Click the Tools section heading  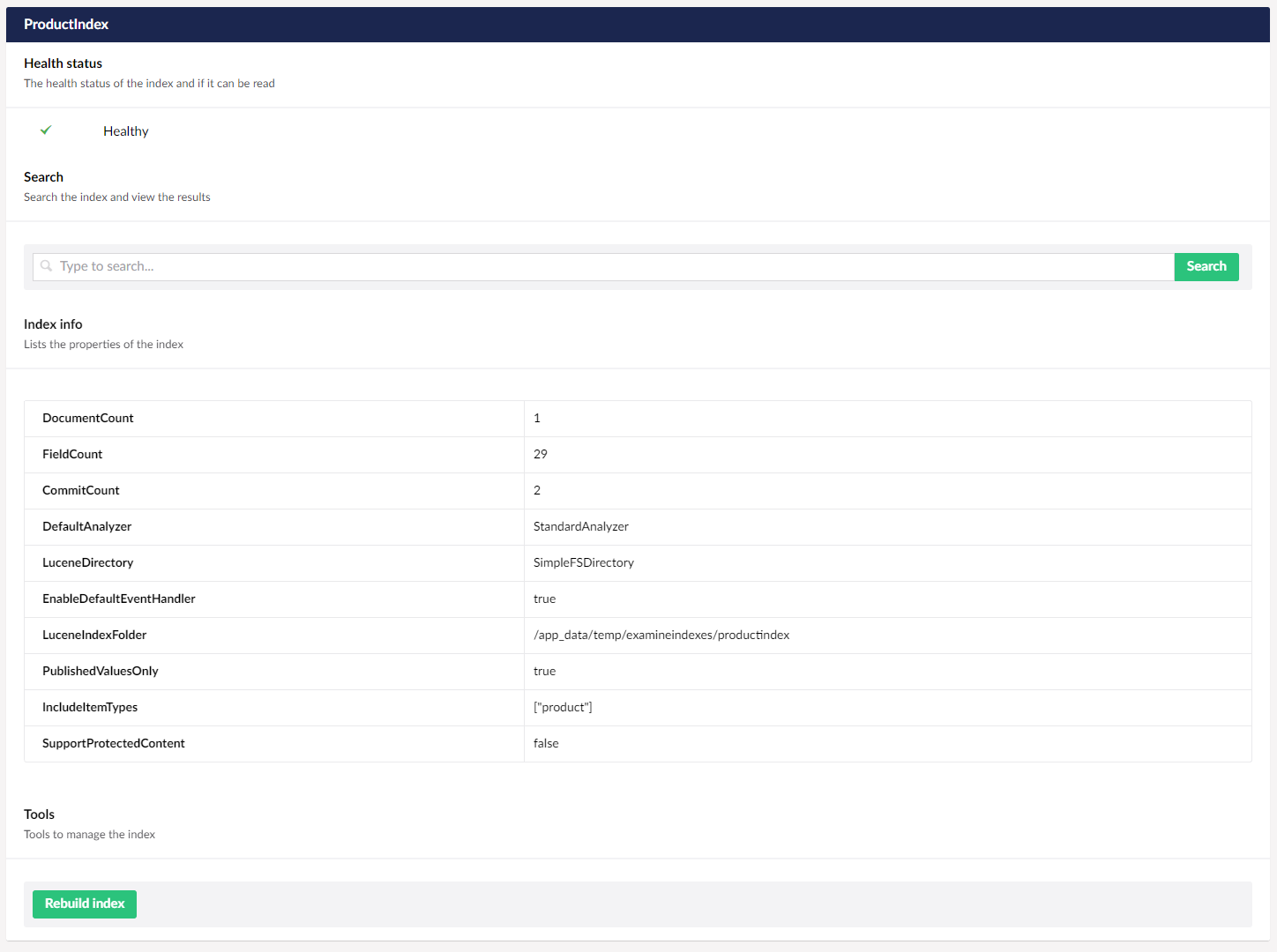[x=39, y=814]
